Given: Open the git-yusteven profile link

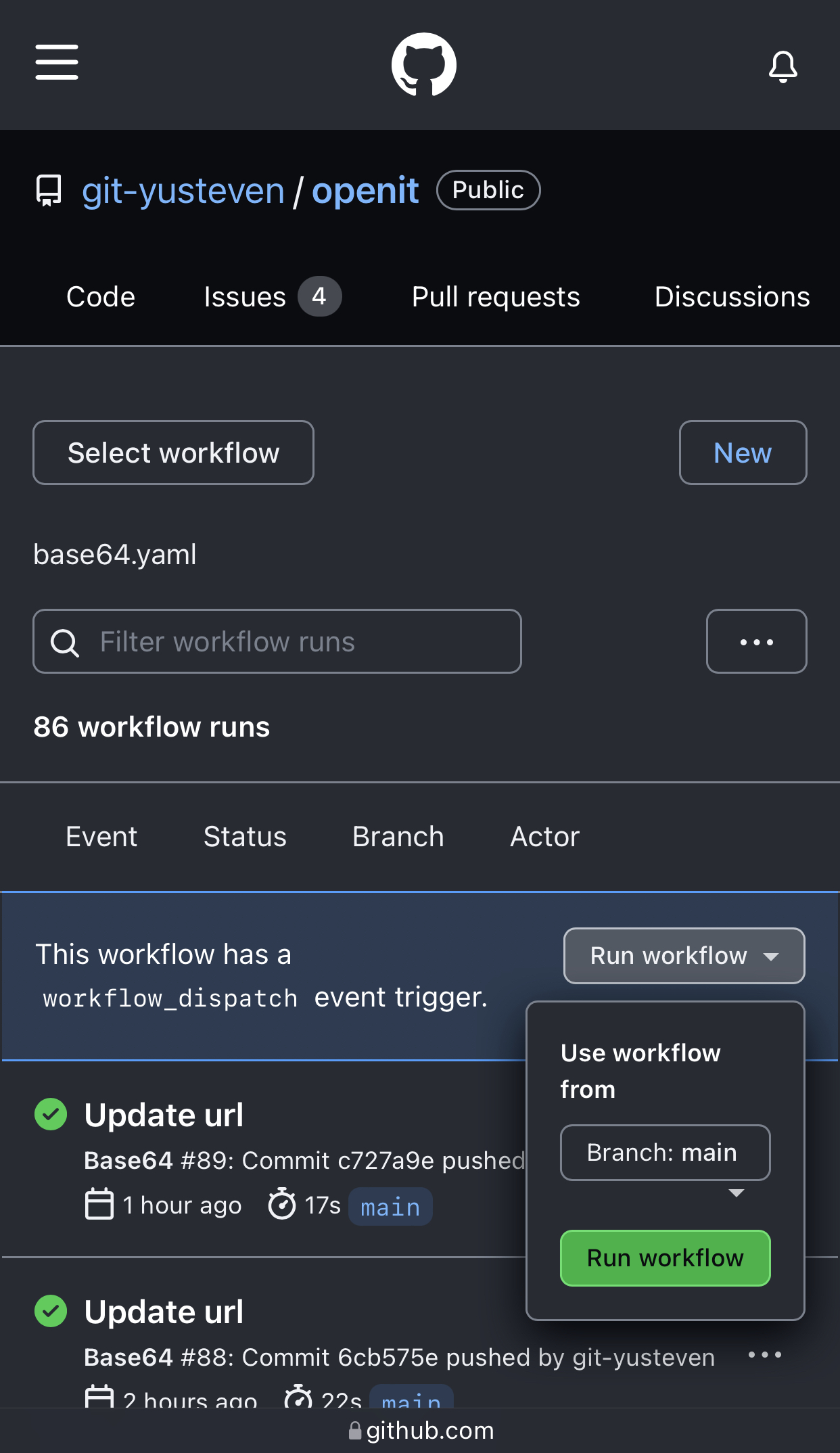Looking at the screenshot, I should (183, 191).
